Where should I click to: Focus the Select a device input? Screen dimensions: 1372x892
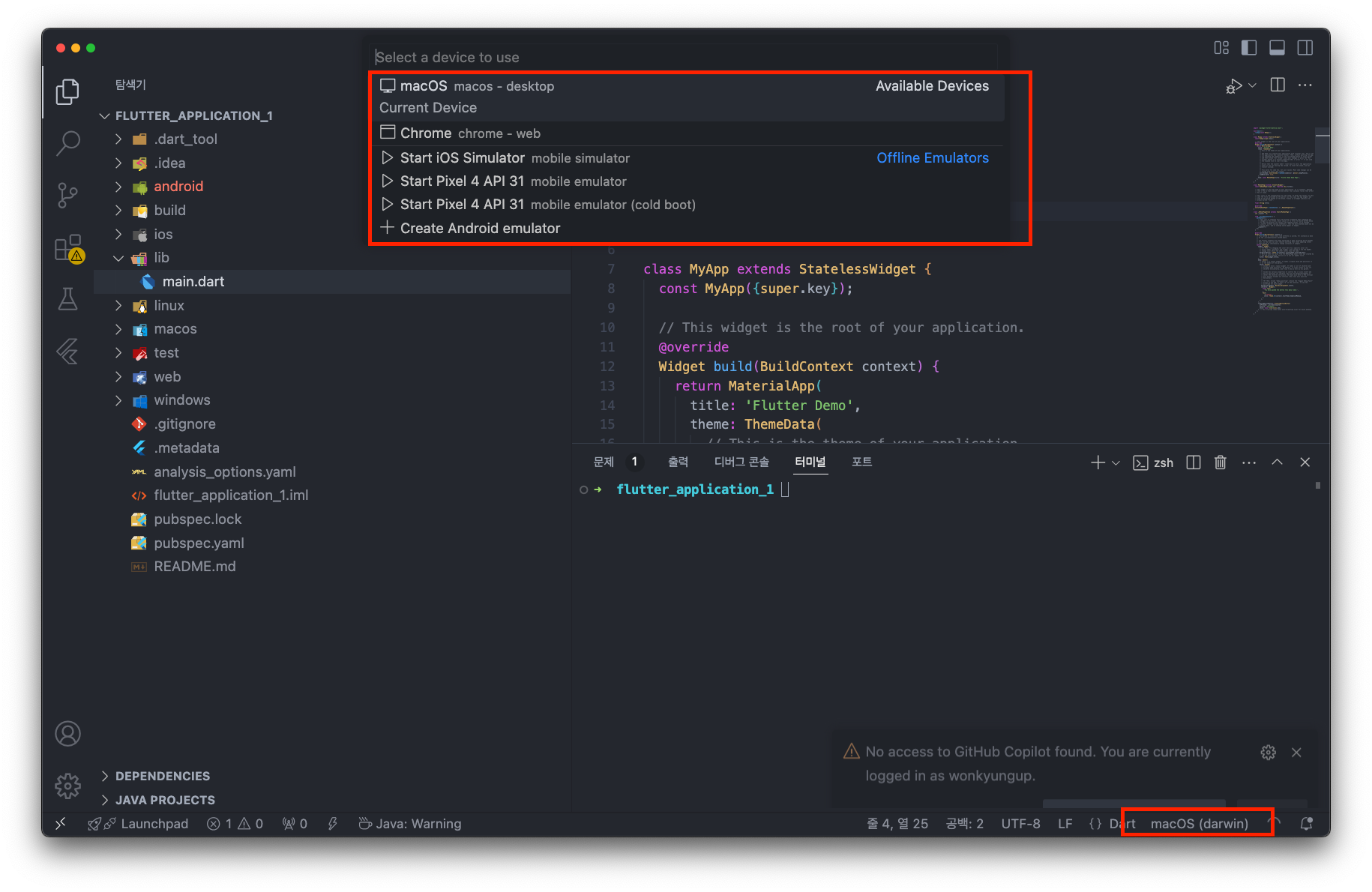click(685, 57)
